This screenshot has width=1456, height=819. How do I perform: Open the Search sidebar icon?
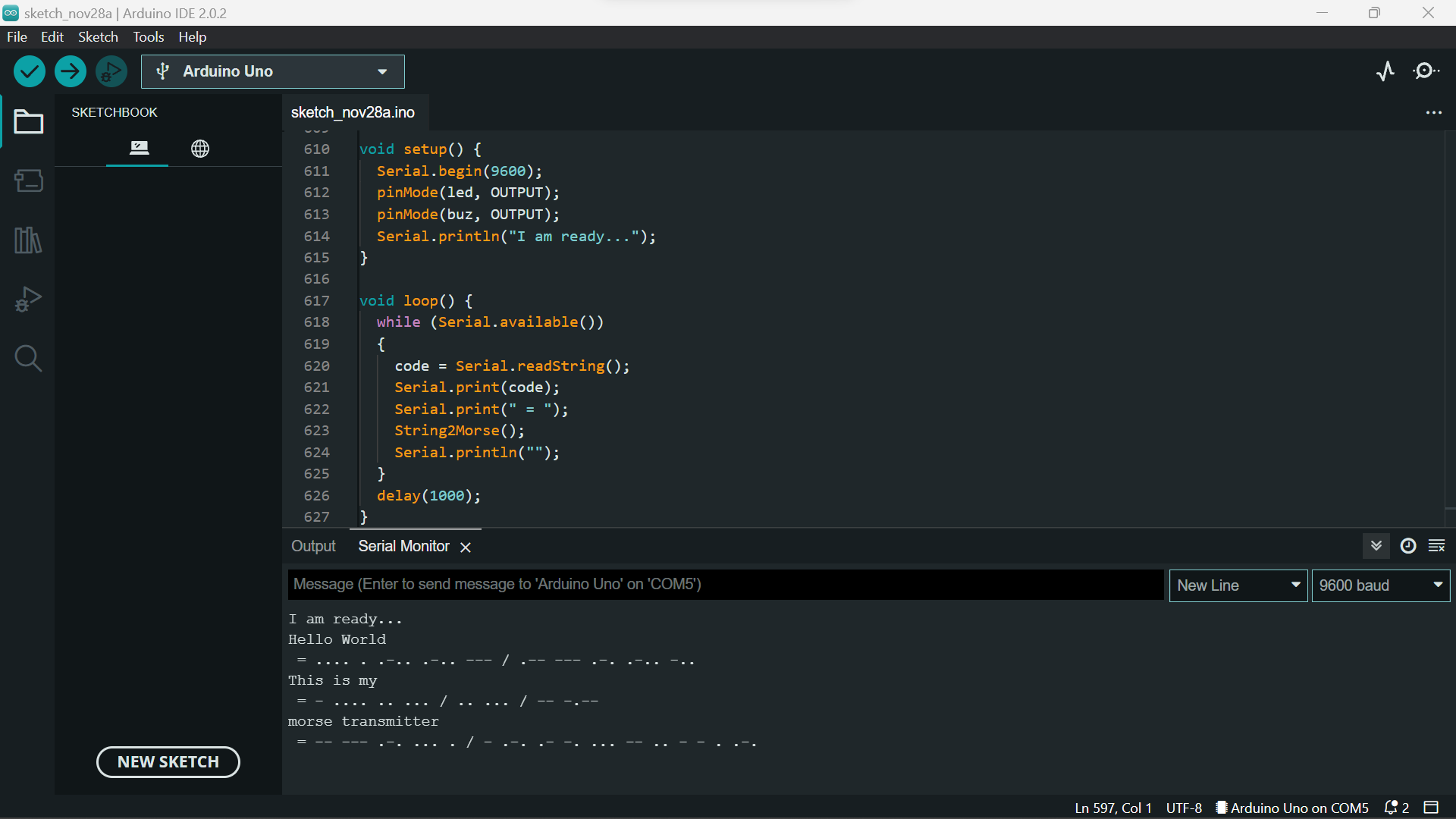click(x=29, y=358)
